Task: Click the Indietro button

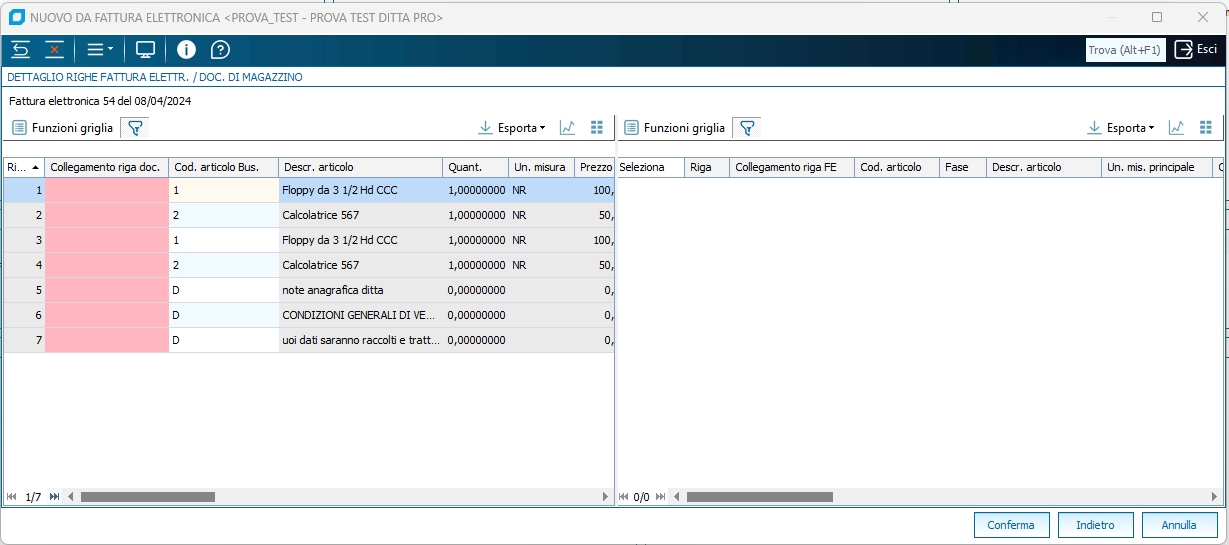Action: pyautogui.click(x=1095, y=525)
